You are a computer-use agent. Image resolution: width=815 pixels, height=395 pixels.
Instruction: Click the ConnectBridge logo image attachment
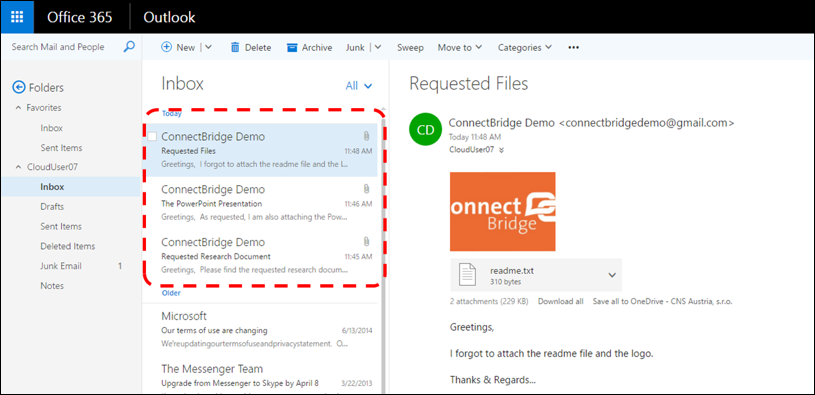(503, 212)
